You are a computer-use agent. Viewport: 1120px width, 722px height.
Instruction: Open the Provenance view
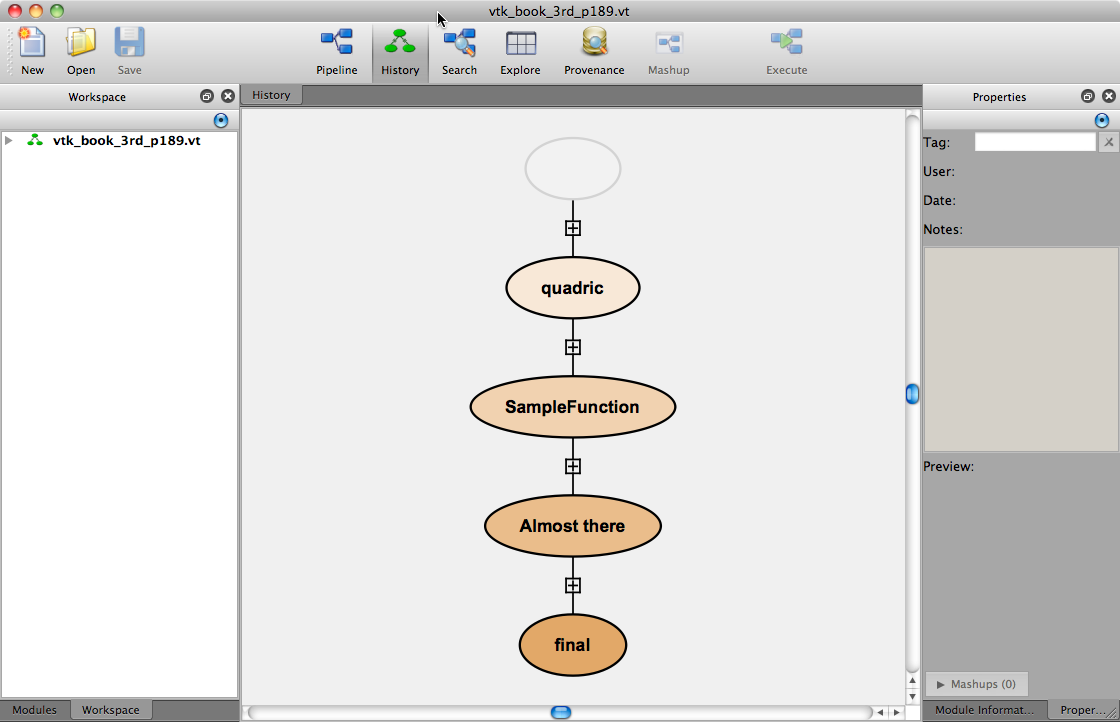[x=594, y=50]
